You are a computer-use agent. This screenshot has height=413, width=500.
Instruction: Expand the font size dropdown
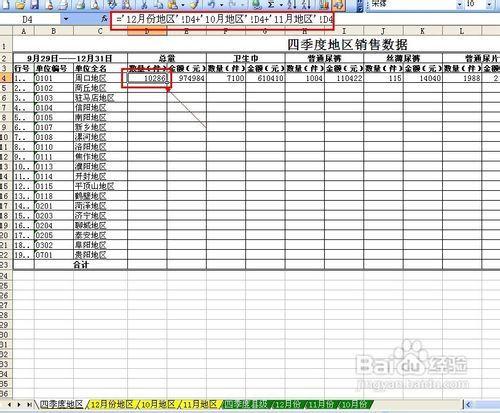[x=489, y=4]
